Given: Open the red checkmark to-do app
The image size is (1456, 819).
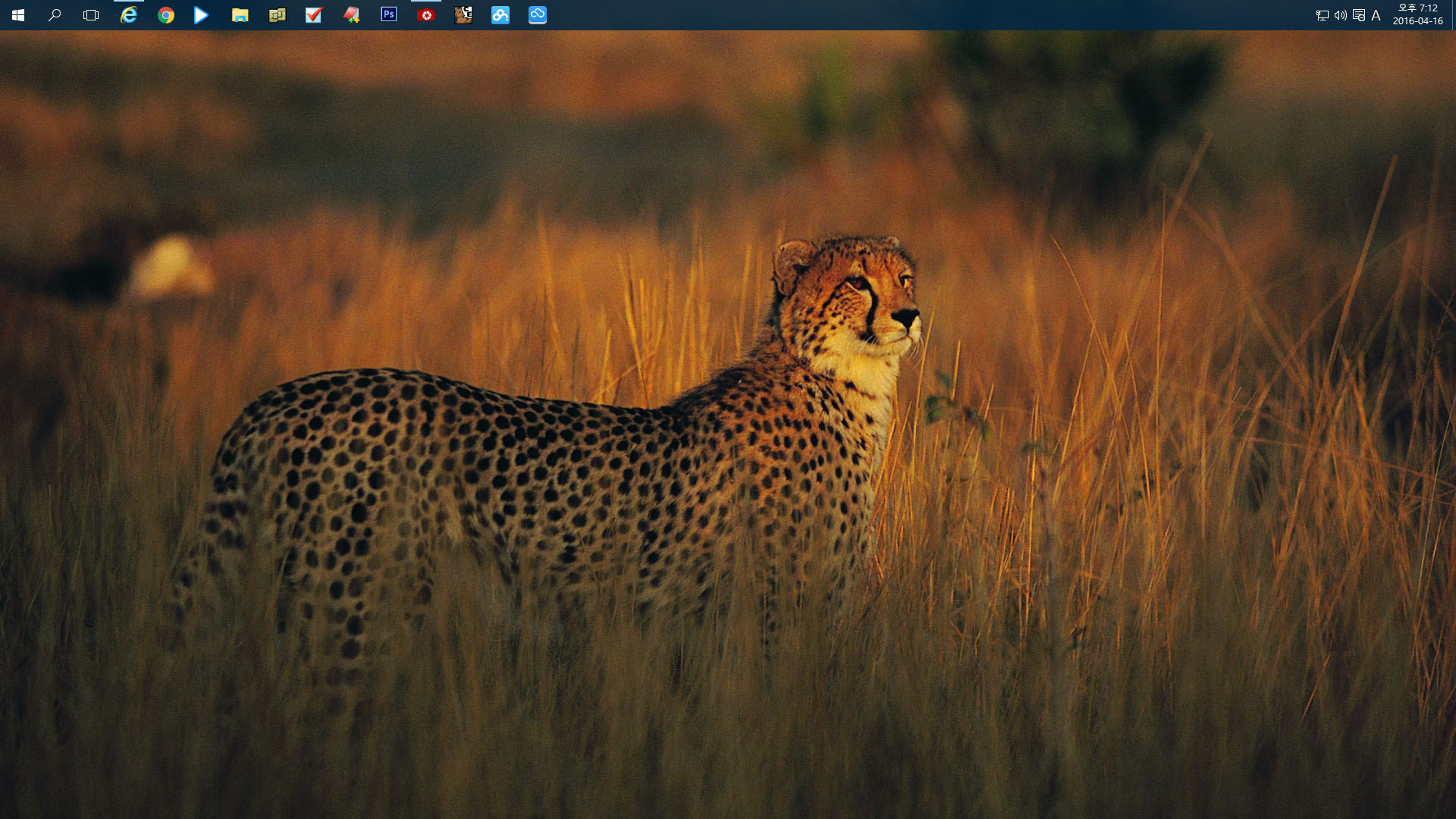Looking at the screenshot, I should pos(314,15).
